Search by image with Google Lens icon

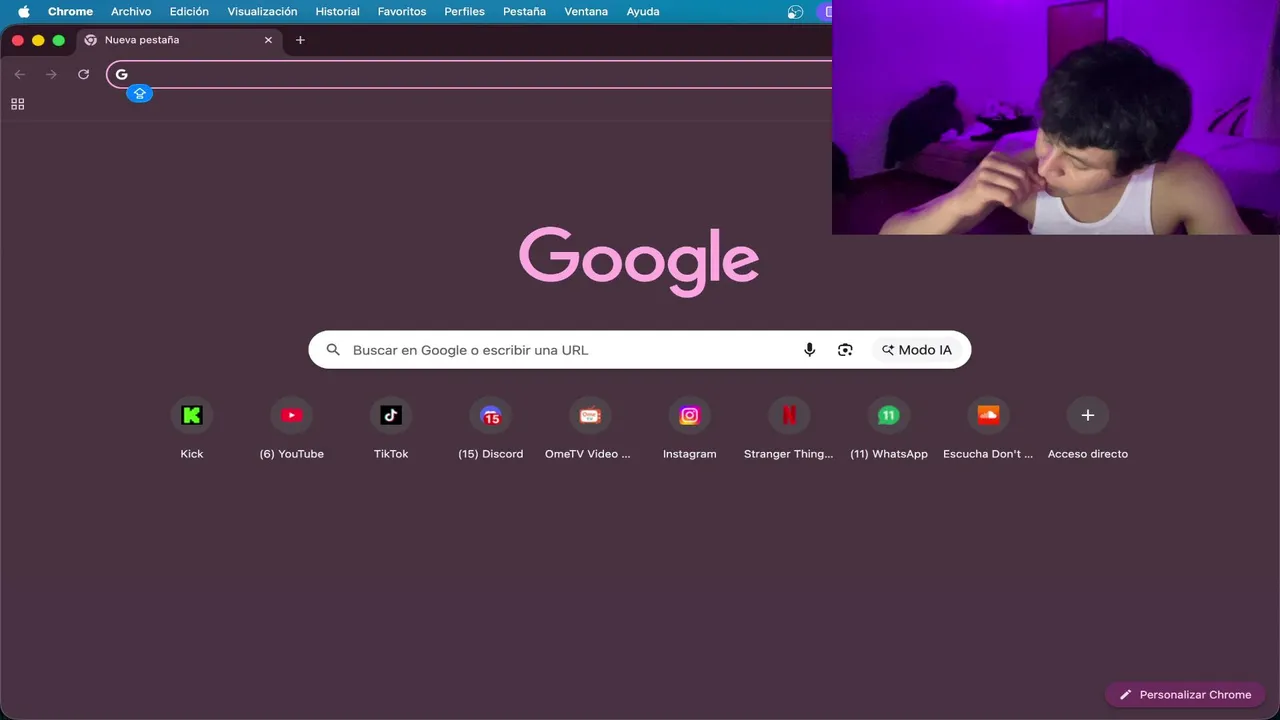[x=845, y=350]
